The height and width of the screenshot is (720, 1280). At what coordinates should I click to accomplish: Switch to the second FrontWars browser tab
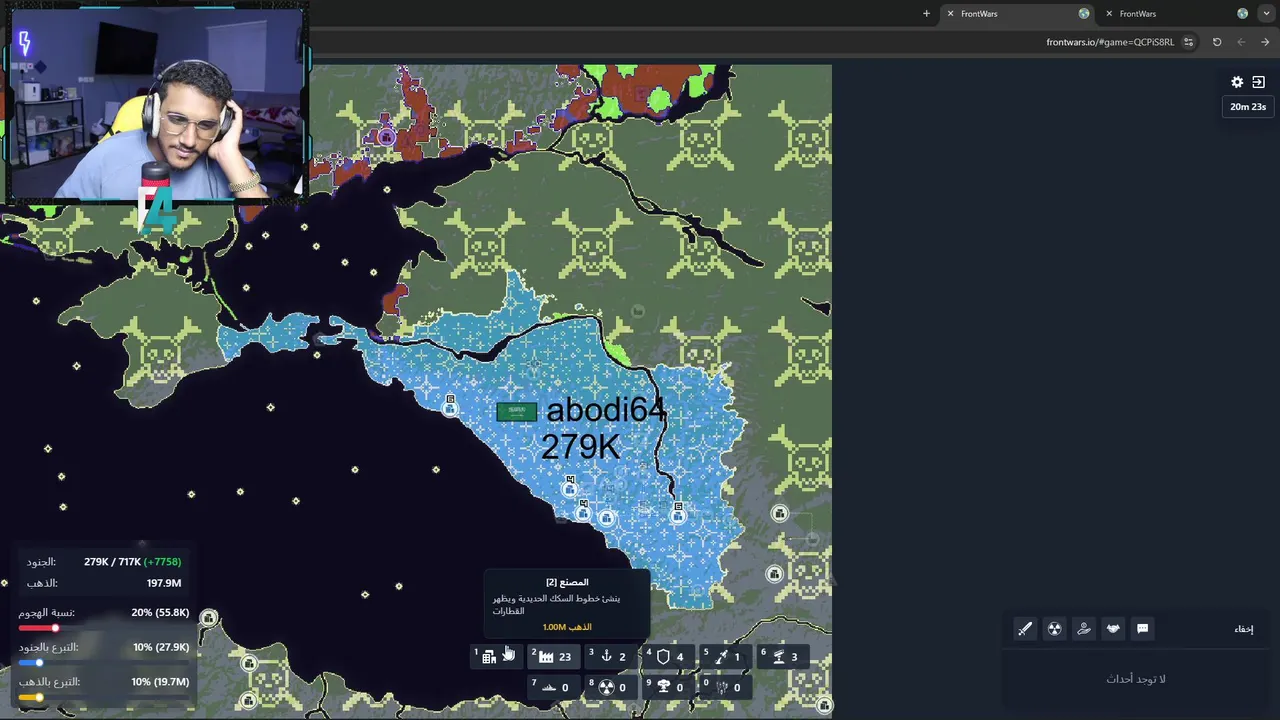1178,14
